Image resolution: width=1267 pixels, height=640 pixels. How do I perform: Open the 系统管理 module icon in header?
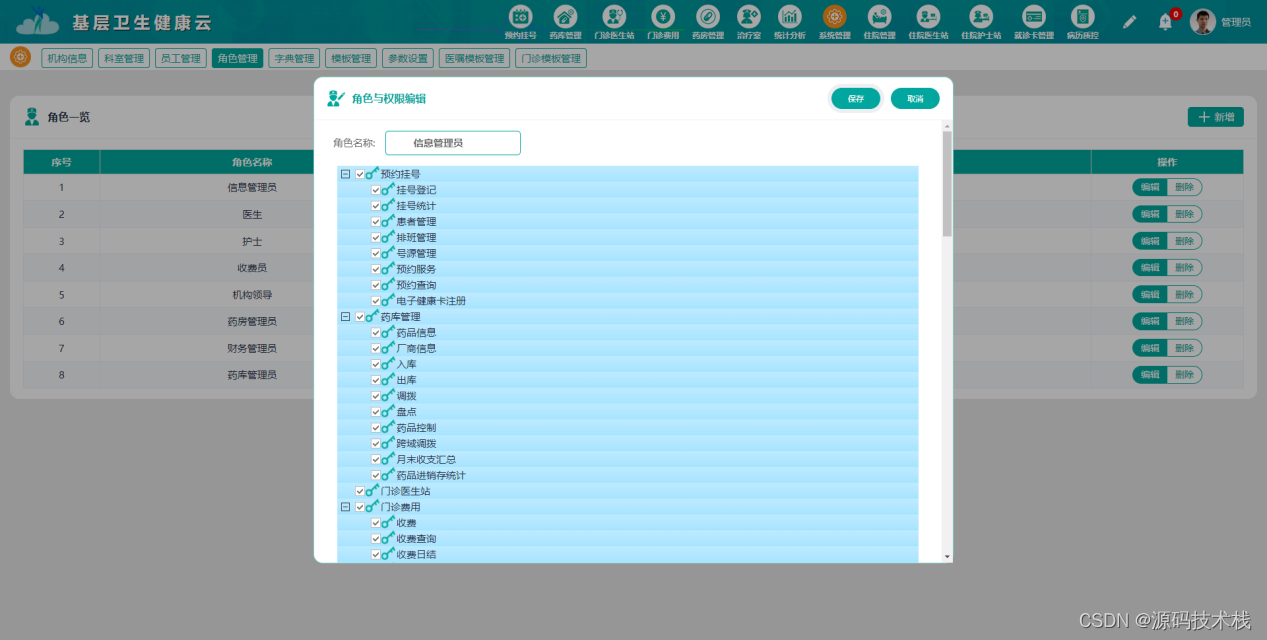click(x=834, y=16)
